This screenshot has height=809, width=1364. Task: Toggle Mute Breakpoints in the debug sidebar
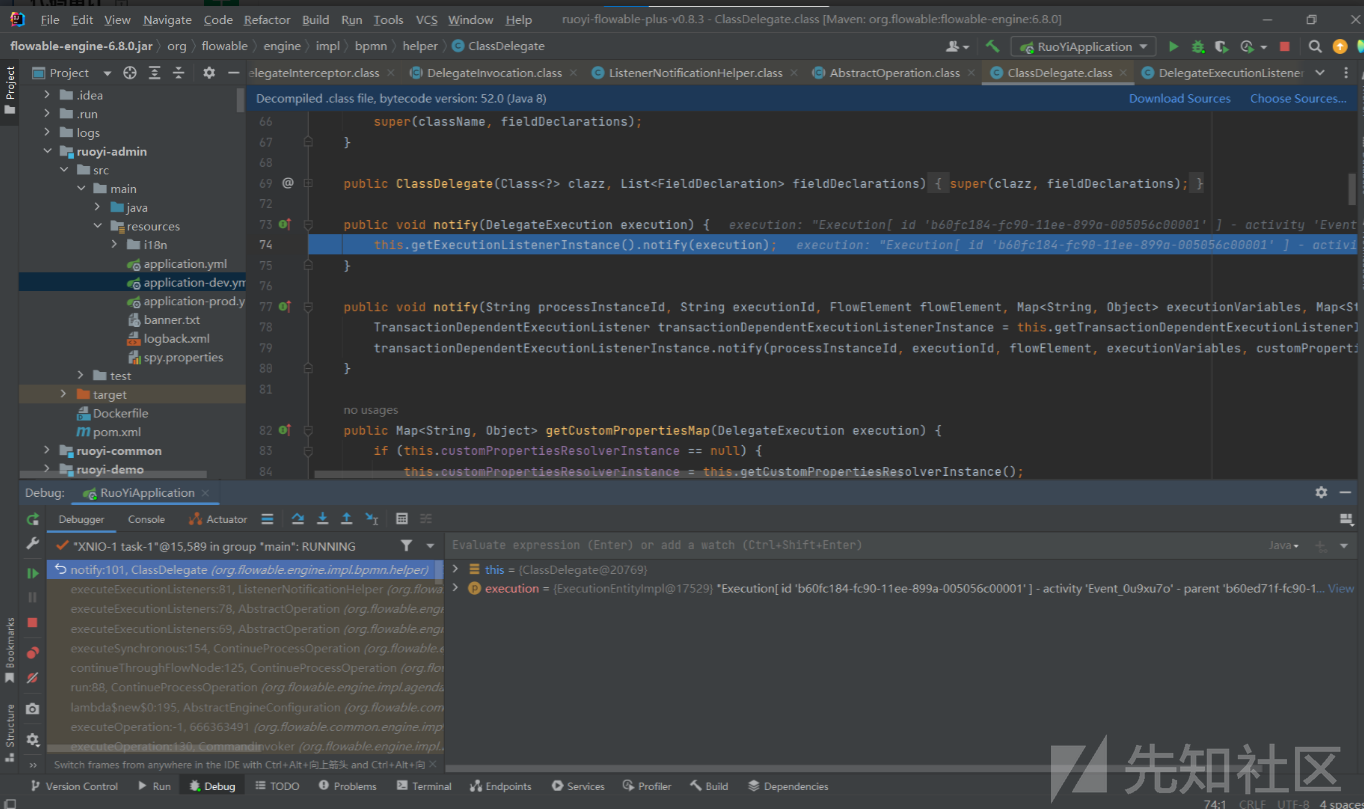pyautogui.click(x=33, y=678)
